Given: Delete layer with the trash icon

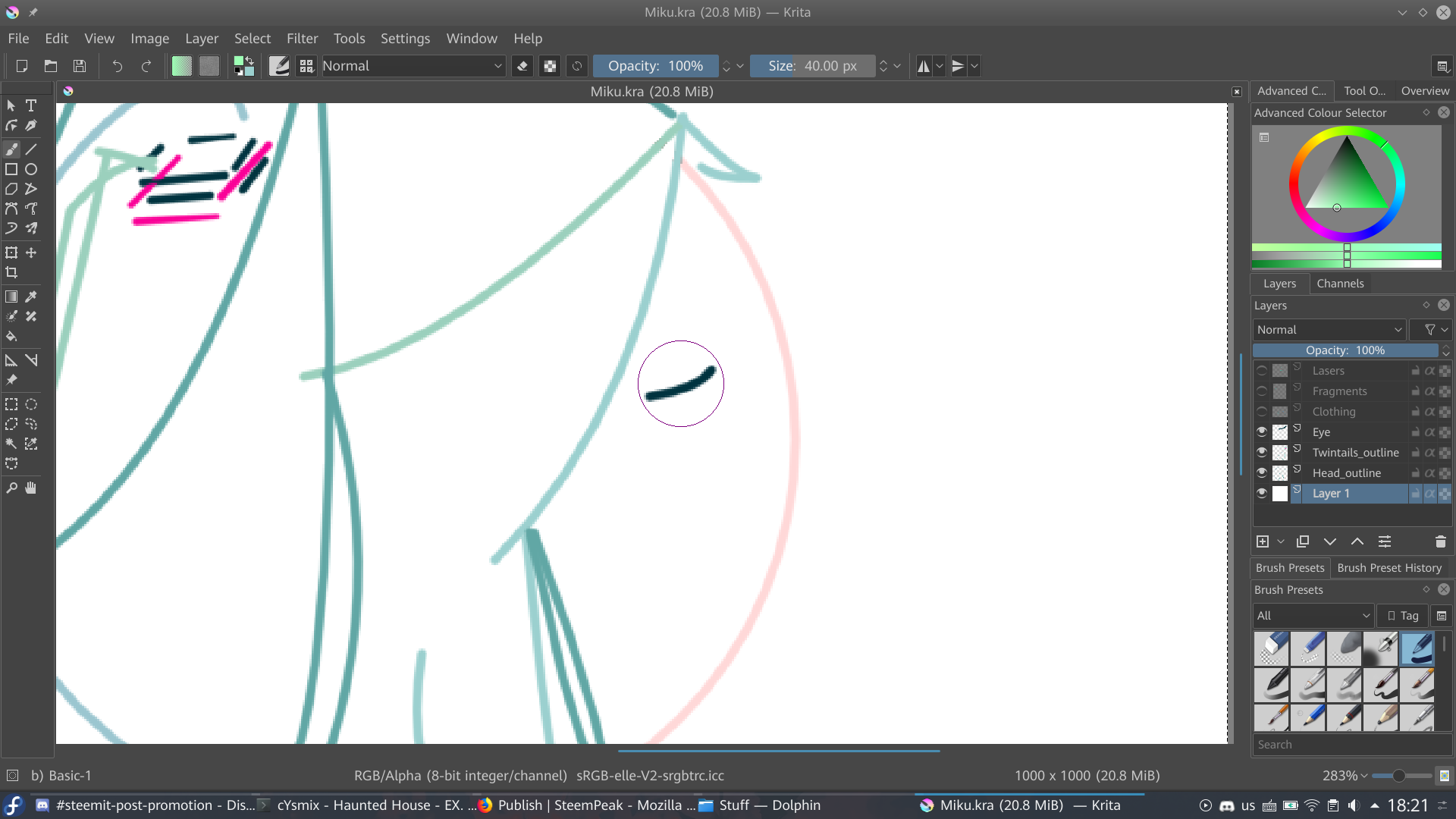Looking at the screenshot, I should [x=1440, y=541].
